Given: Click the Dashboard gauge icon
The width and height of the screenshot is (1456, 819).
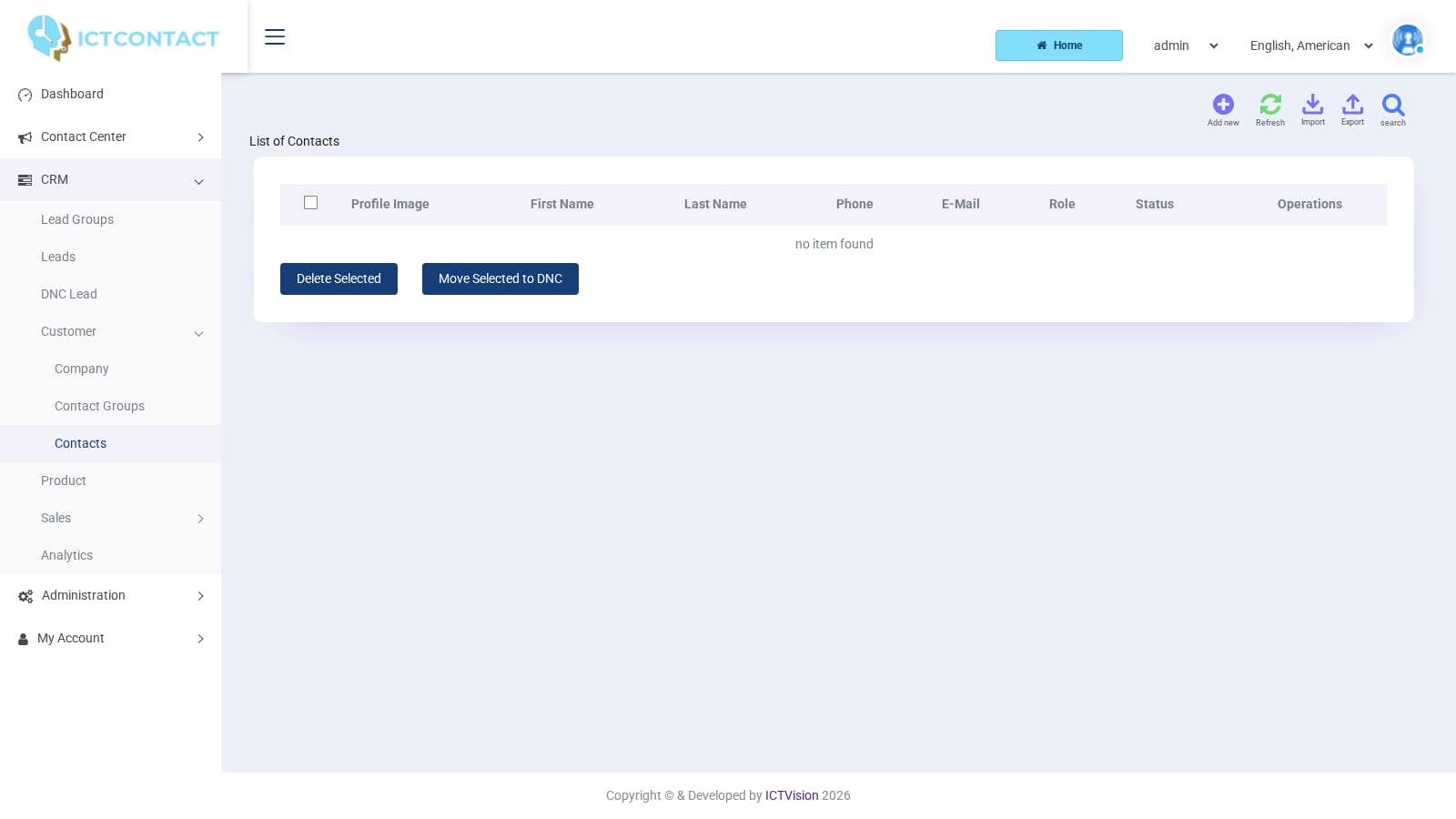Looking at the screenshot, I should [25, 95].
